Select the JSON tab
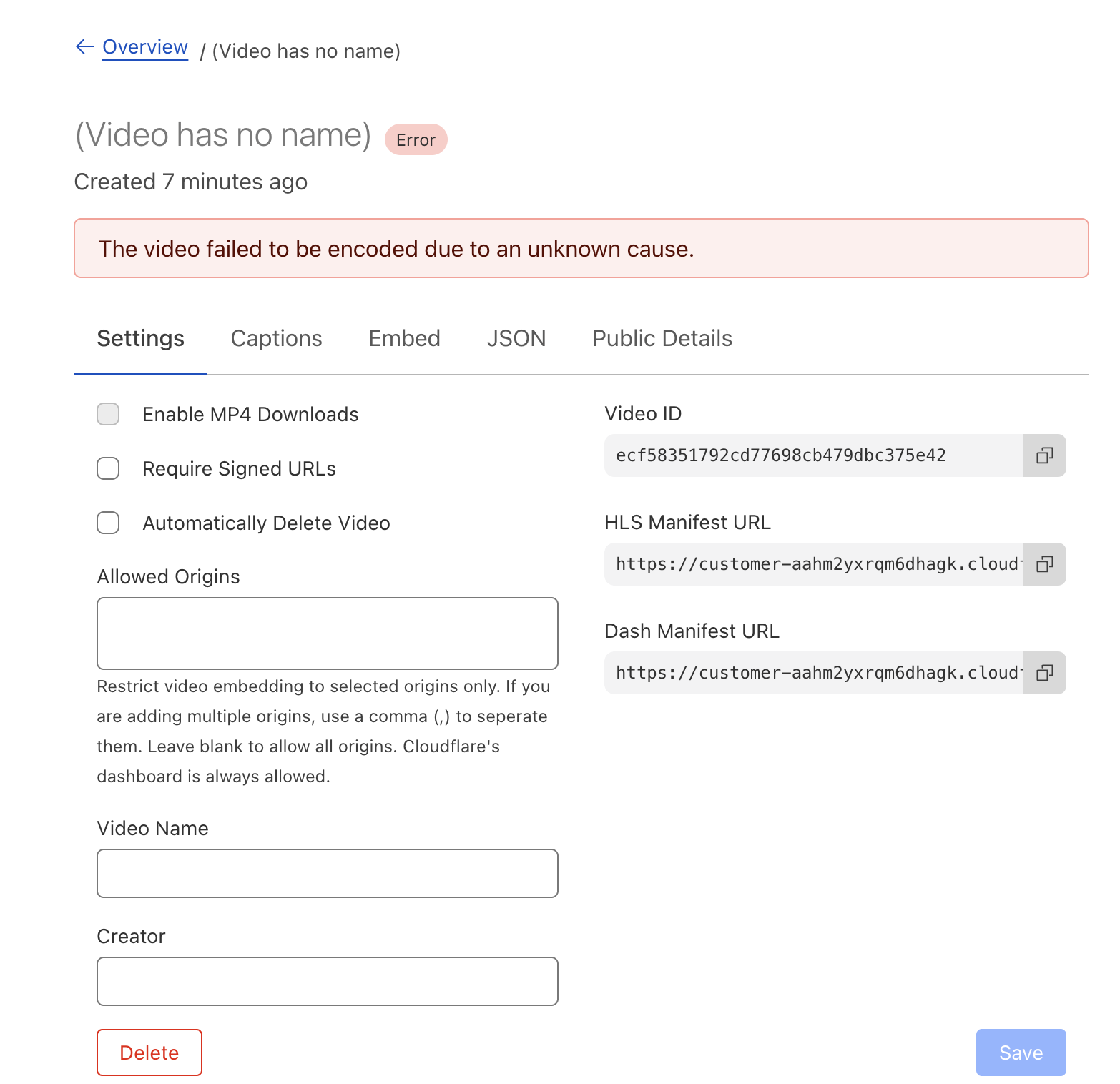The image size is (1120, 1084). pyautogui.click(x=516, y=338)
